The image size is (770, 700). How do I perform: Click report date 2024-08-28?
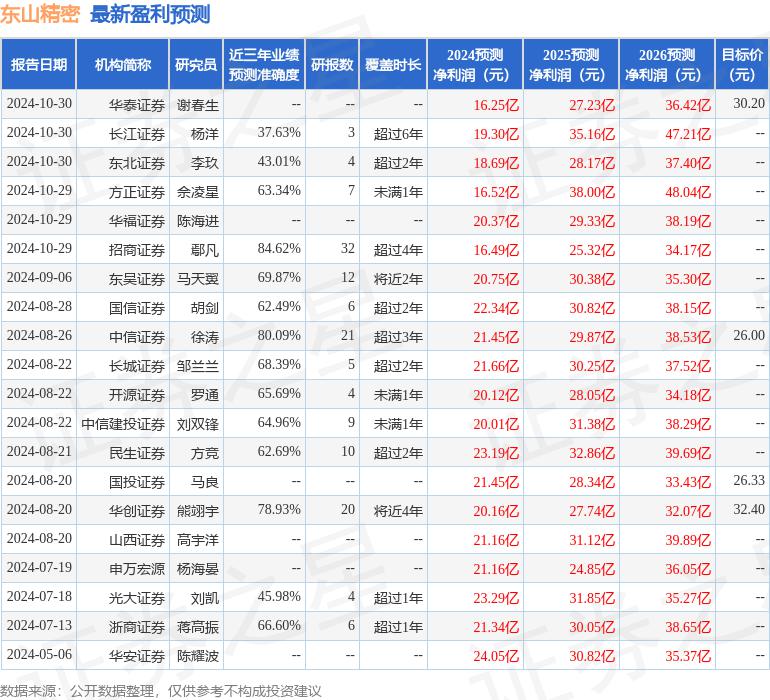[x=39, y=307]
